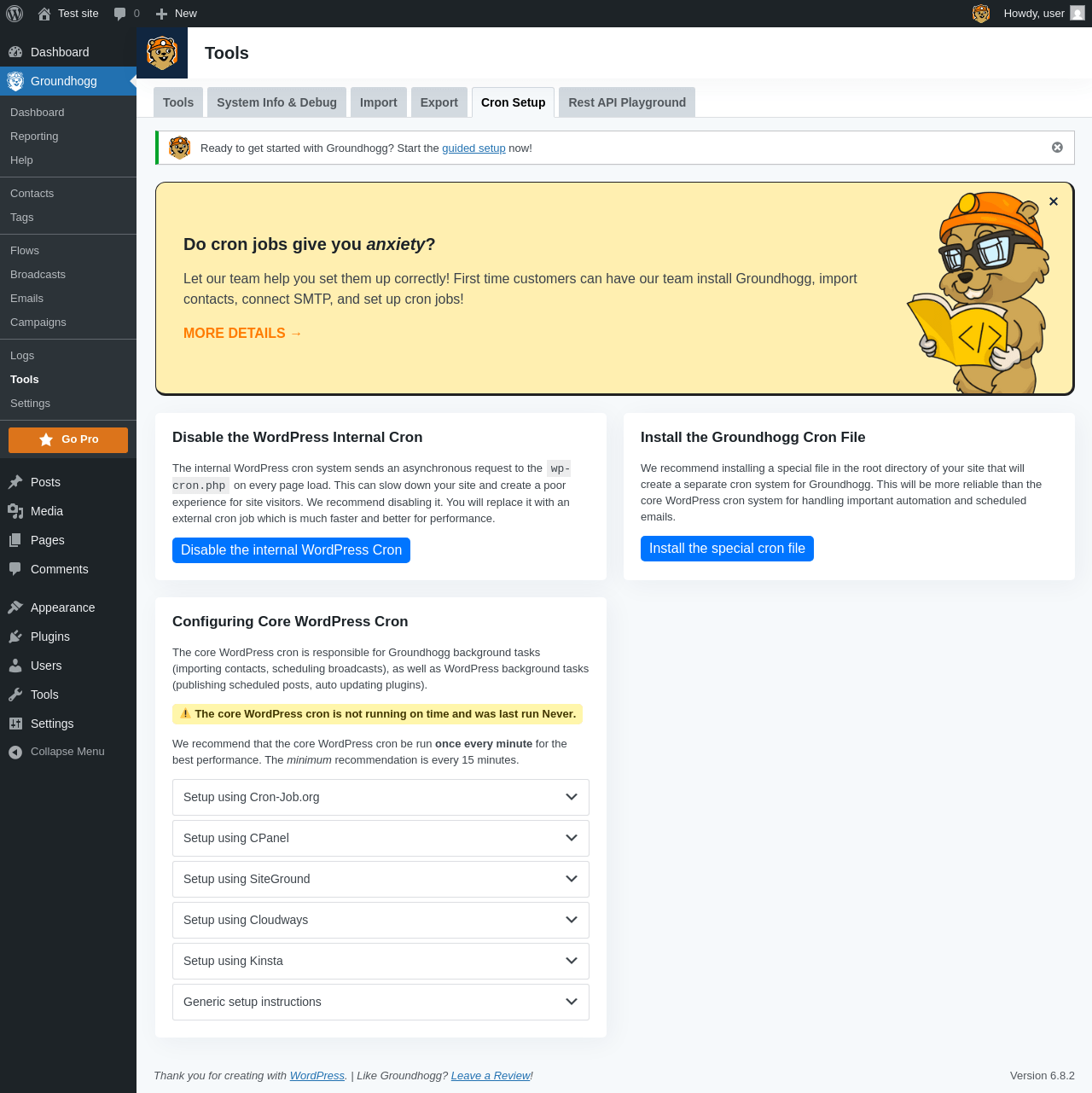Click the Pages icon in sidebar
This screenshot has height=1093, width=1092.
tap(15, 540)
